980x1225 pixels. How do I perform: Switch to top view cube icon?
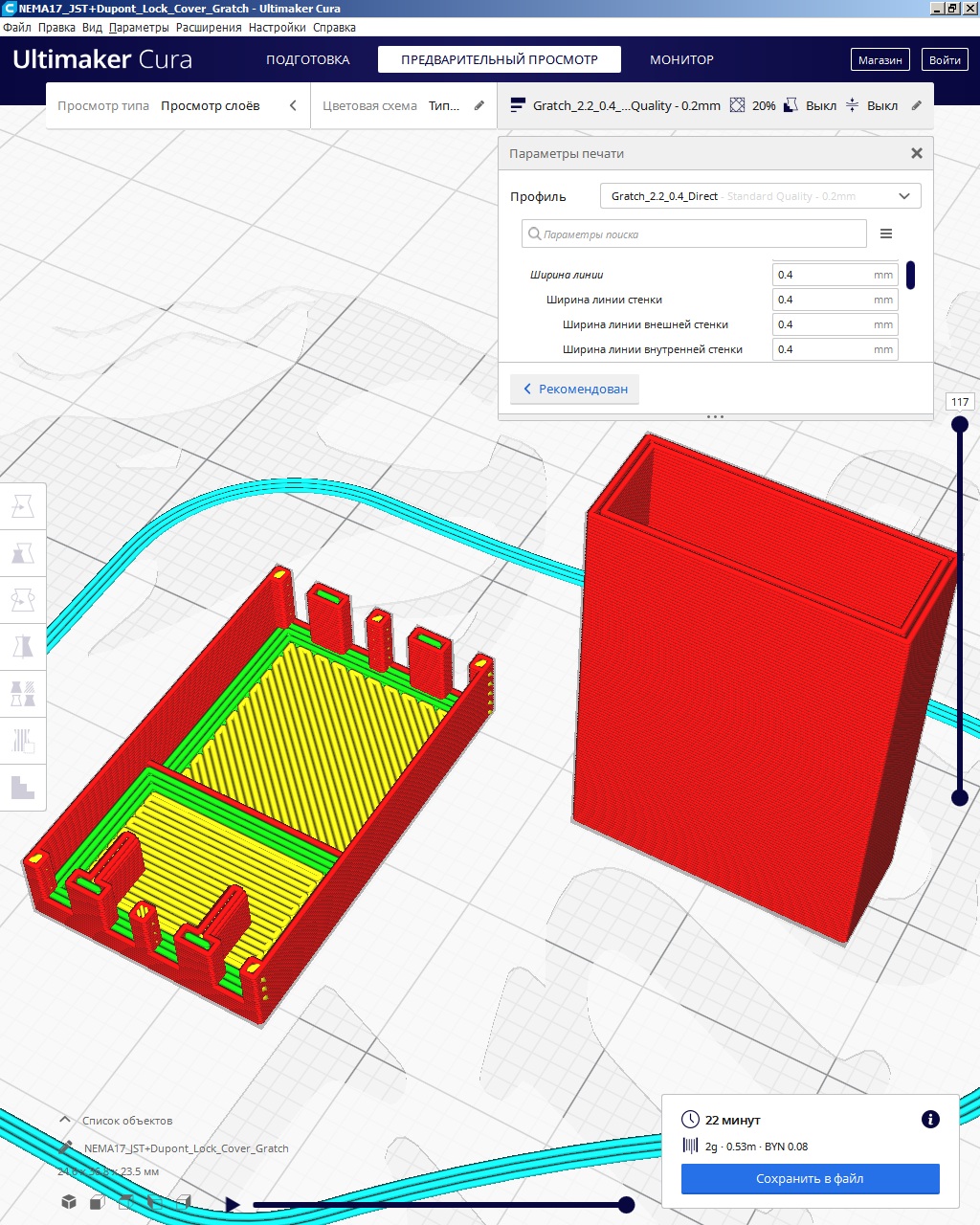point(126,1202)
